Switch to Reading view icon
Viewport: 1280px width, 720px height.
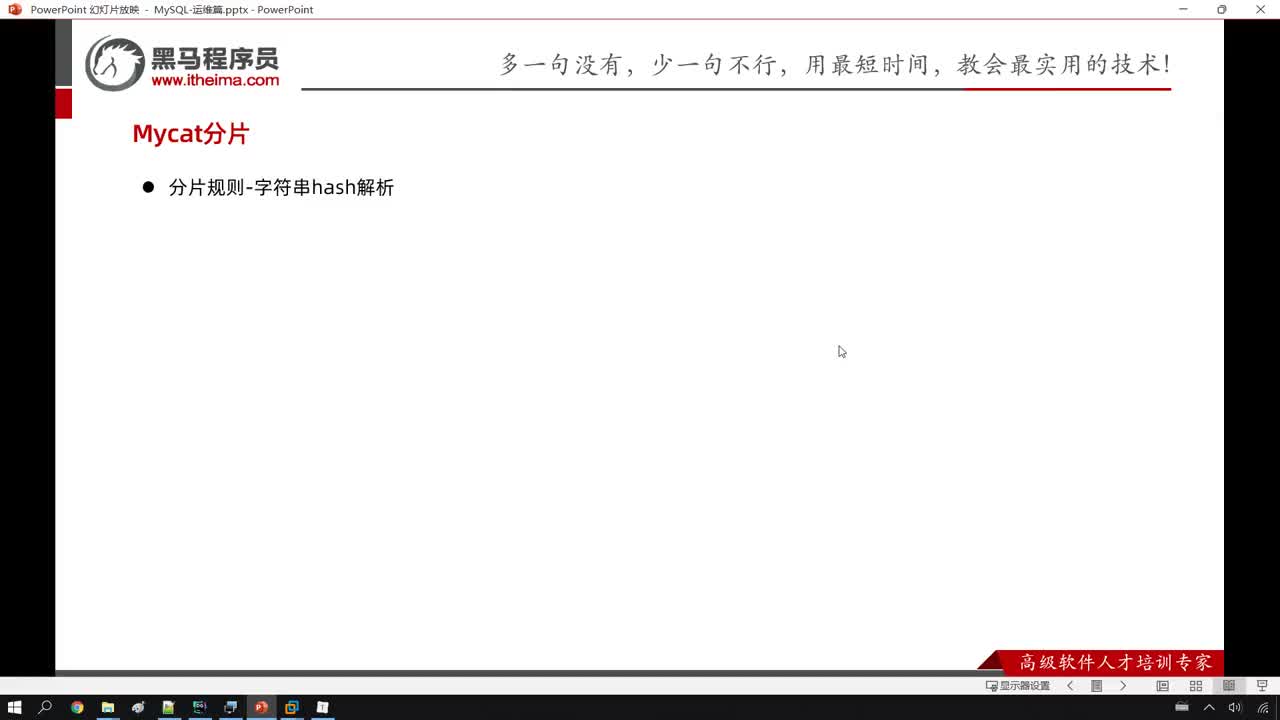1229,686
